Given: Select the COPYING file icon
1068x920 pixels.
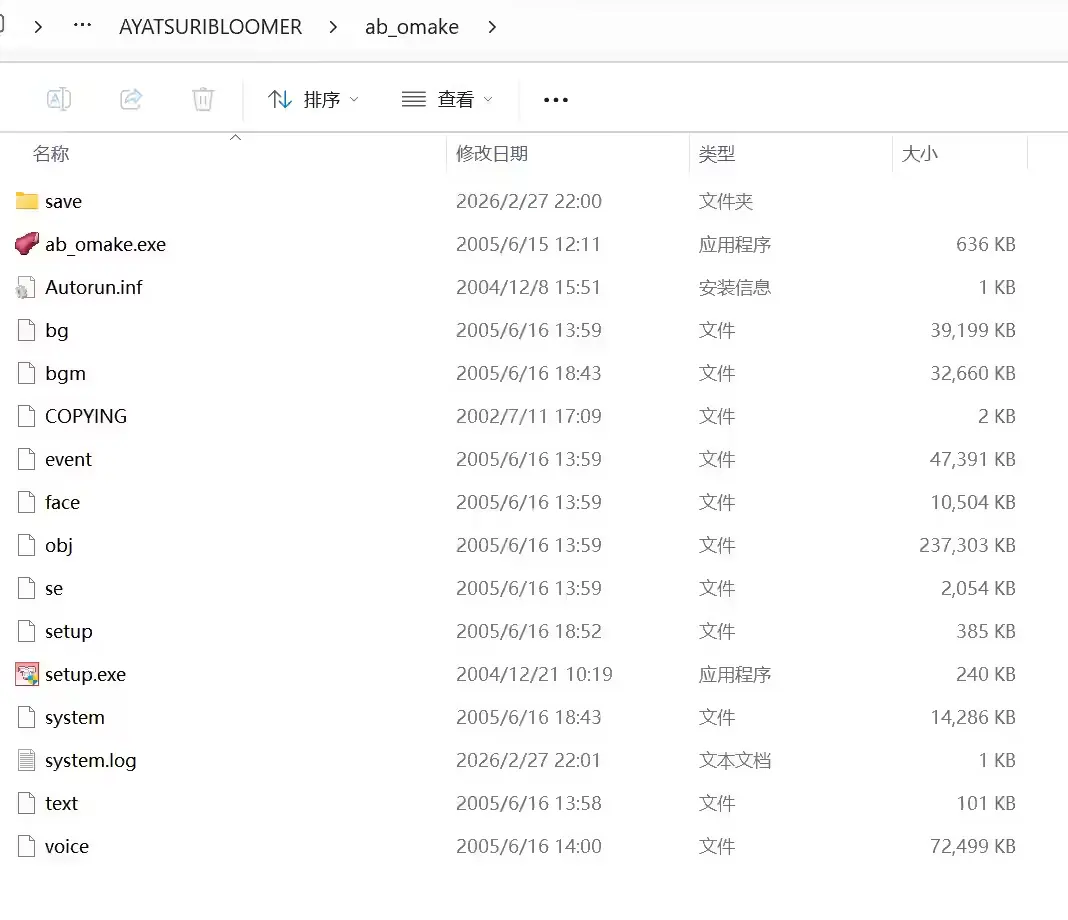Looking at the screenshot, I should [x=27, y=416].
